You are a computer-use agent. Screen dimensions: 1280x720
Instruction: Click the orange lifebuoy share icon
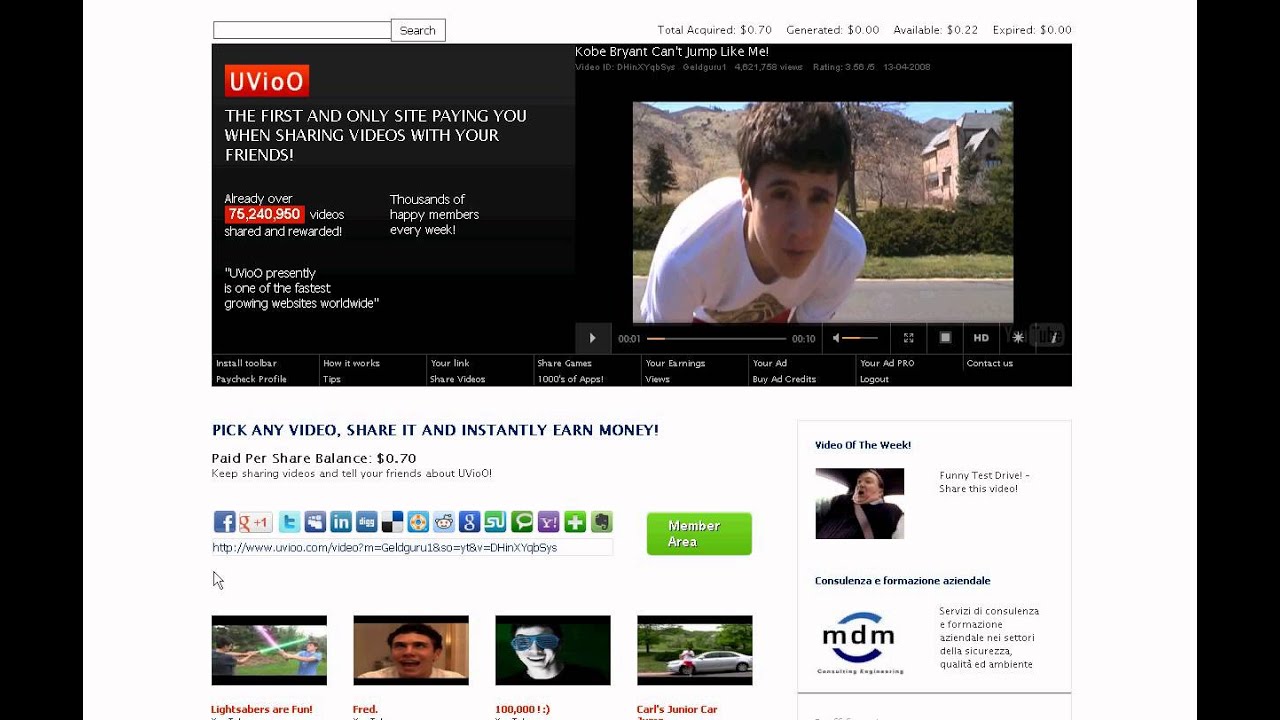(418, 522)
